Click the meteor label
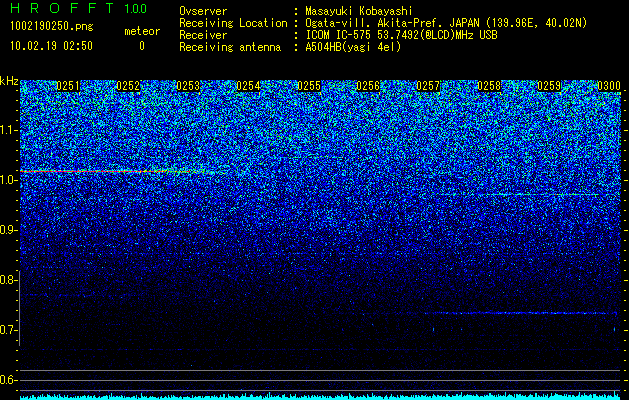The width and height of the screenshot is (629, 400). [142, 31]
